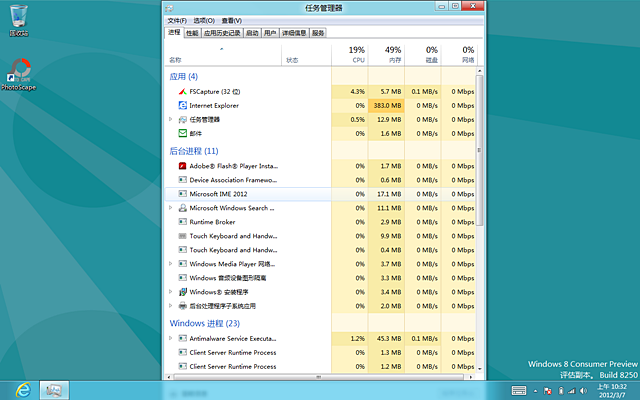Screen dimensions: 640x400
Task: Switch to the 服务 tab
Action: pyautogui.click(x=318, y=33)
